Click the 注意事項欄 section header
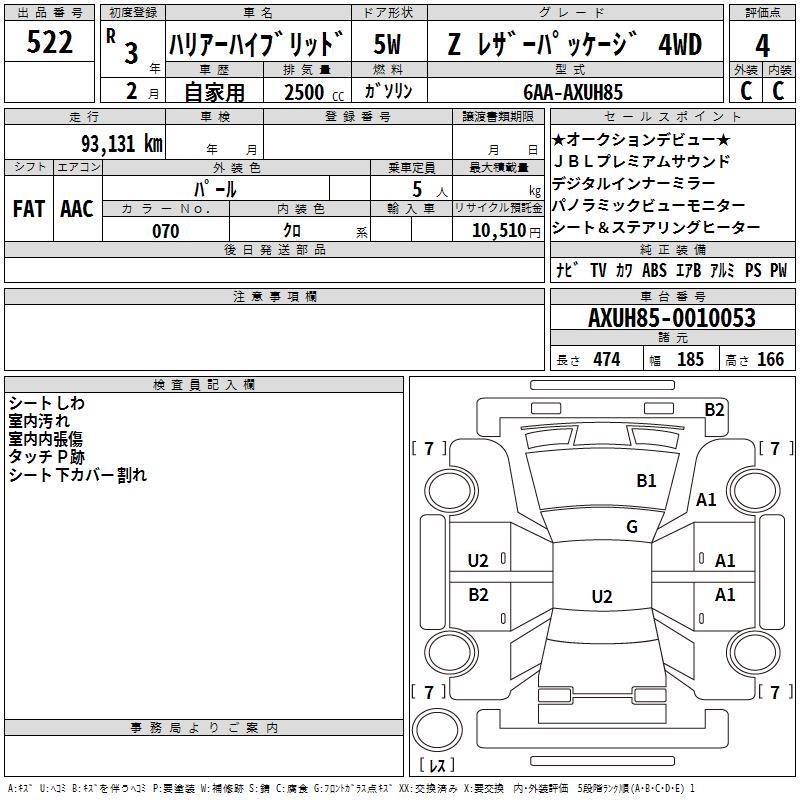The width and height of the screenshot is (800, 800). coord(274,296)
